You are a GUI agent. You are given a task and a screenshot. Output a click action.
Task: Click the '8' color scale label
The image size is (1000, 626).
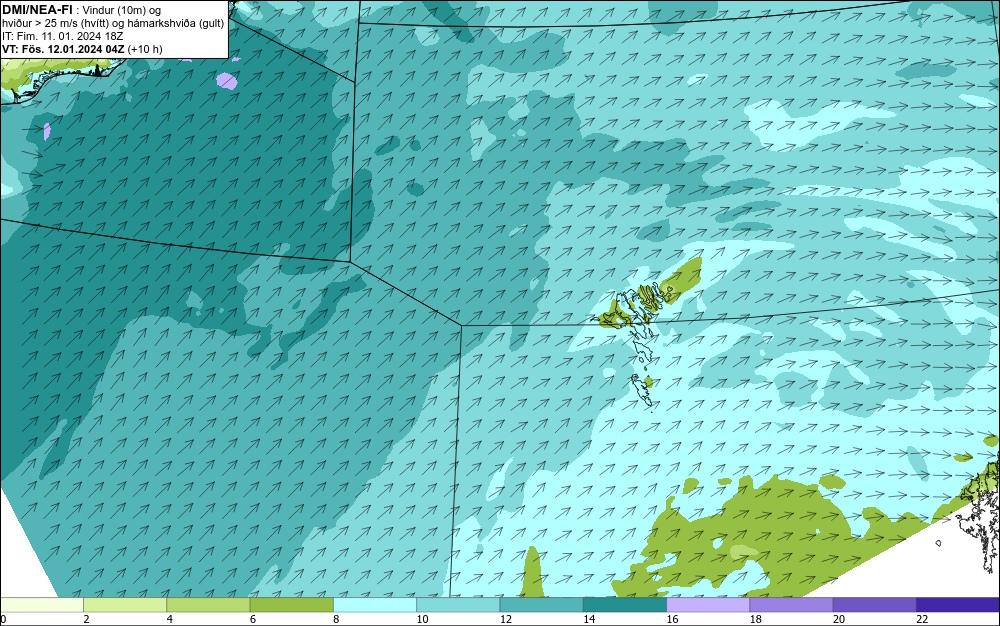pyautogui.click(x=336, y=619)
